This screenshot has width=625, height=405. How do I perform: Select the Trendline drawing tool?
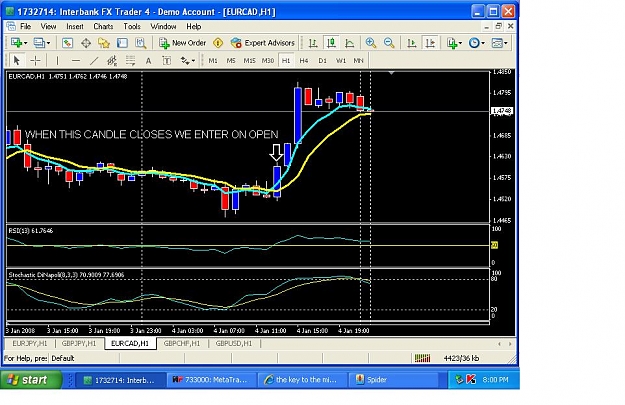(x=94, y=61)
